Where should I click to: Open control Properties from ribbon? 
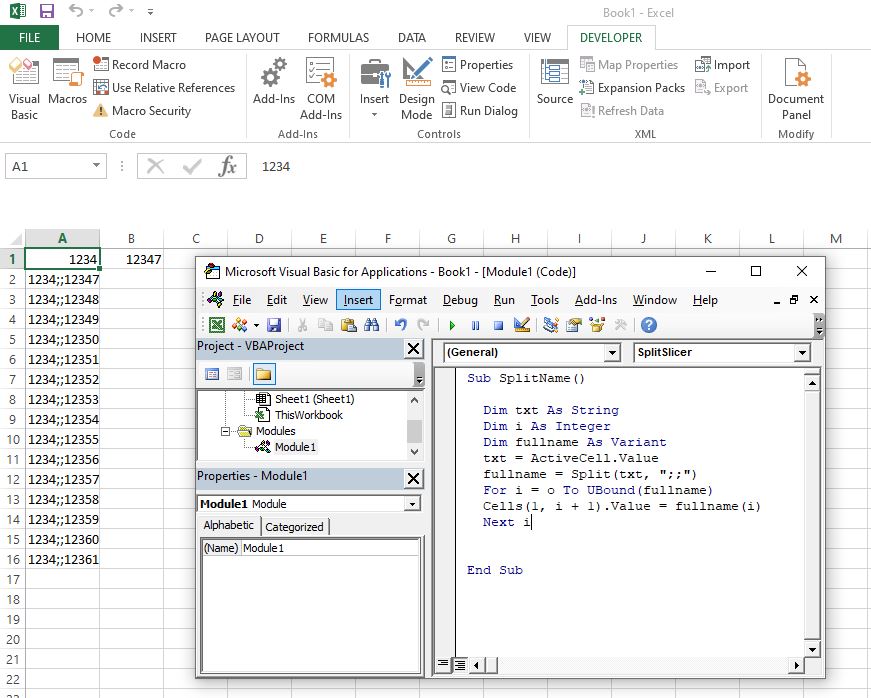coord(478,64)
